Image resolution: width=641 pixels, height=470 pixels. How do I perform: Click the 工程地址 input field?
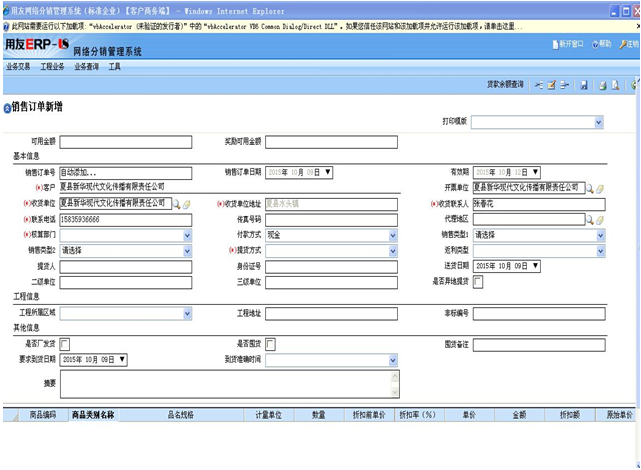click(x=331, y=314)
